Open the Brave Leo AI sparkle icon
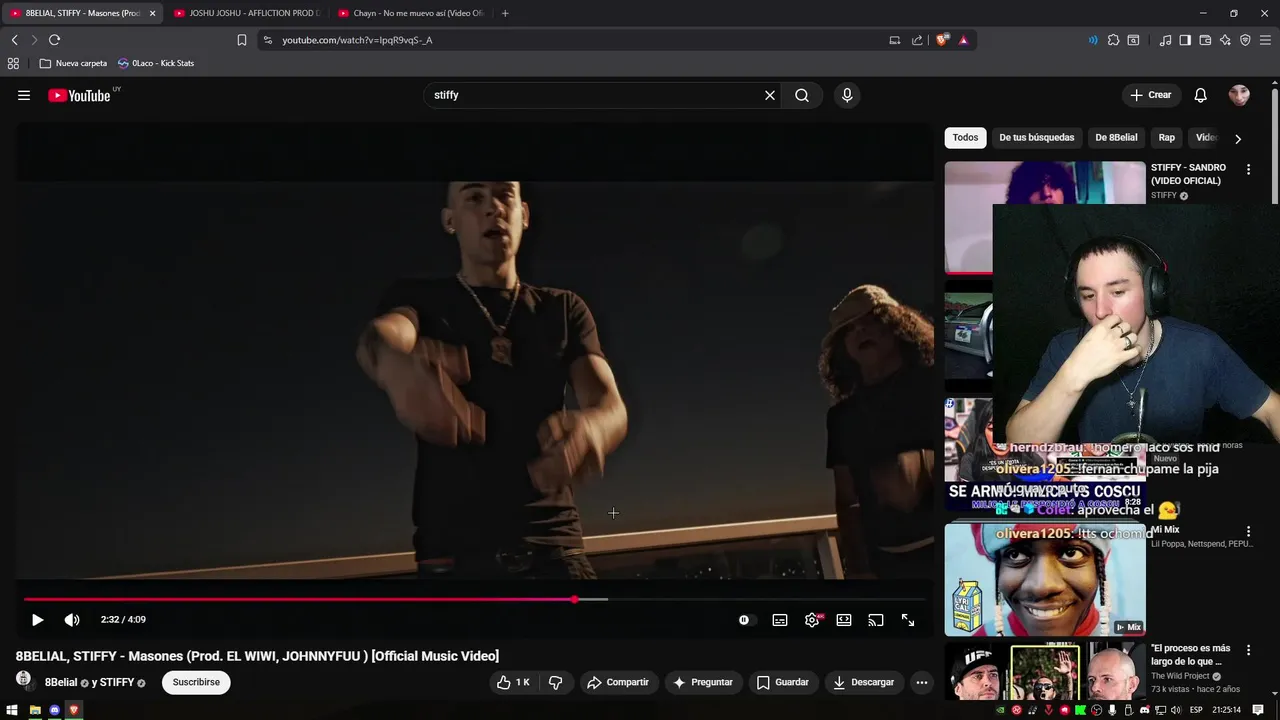This screenshot has height=720, width=1280. tap(1225, 40)
